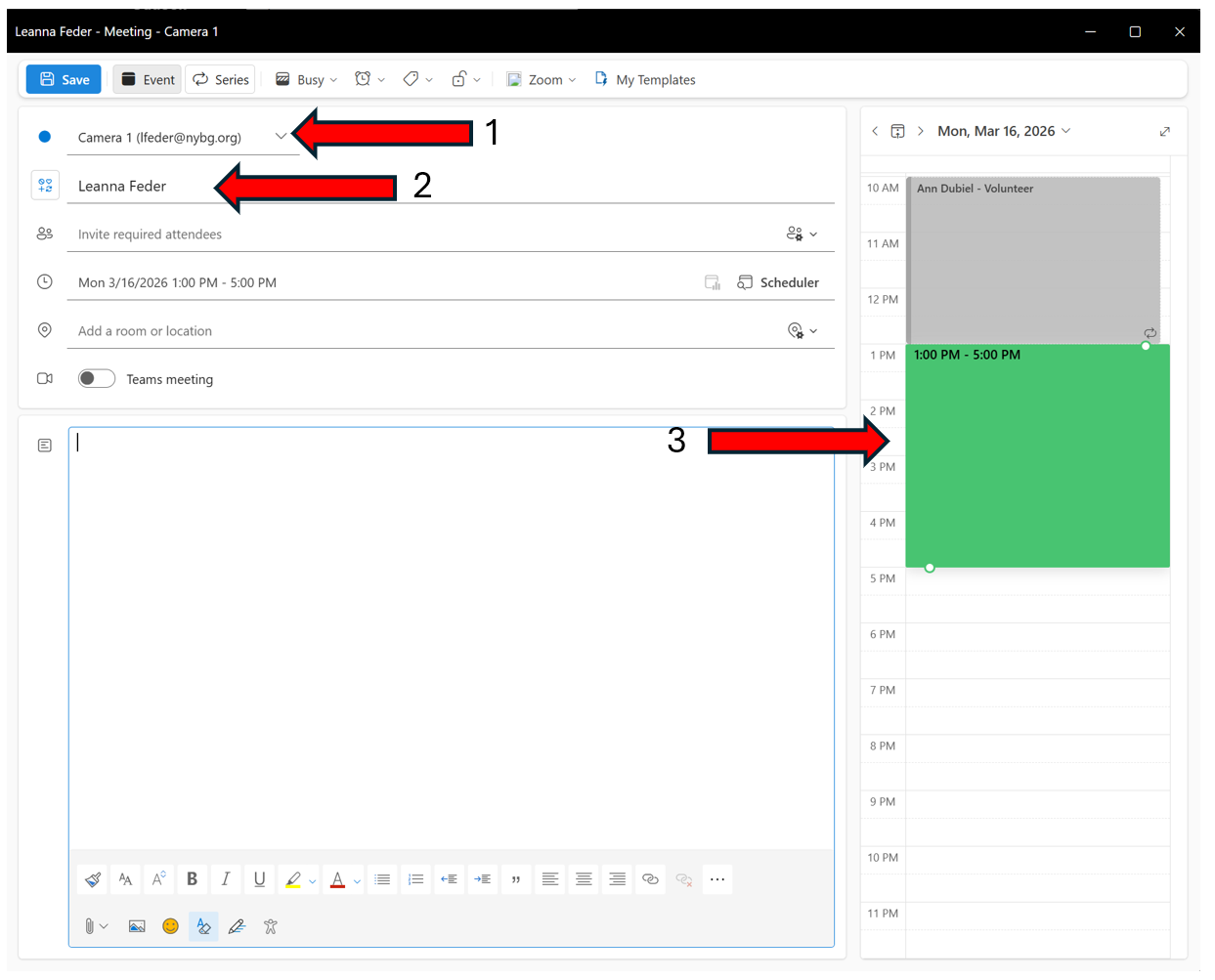Screen dimensions: 1215x980
Task: Enable the Teams meeting toggle
Action: [97, 379]
